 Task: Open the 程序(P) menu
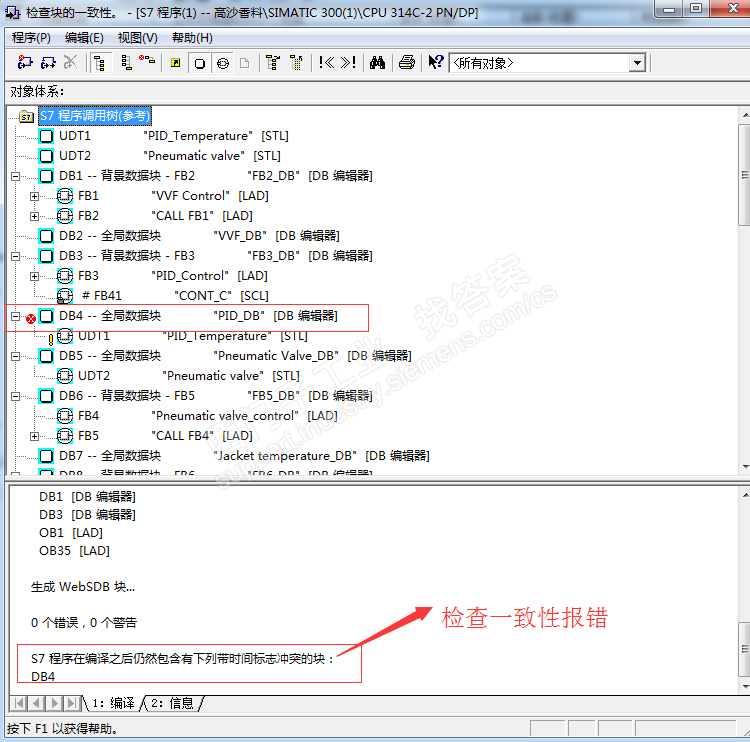point(31,38)
